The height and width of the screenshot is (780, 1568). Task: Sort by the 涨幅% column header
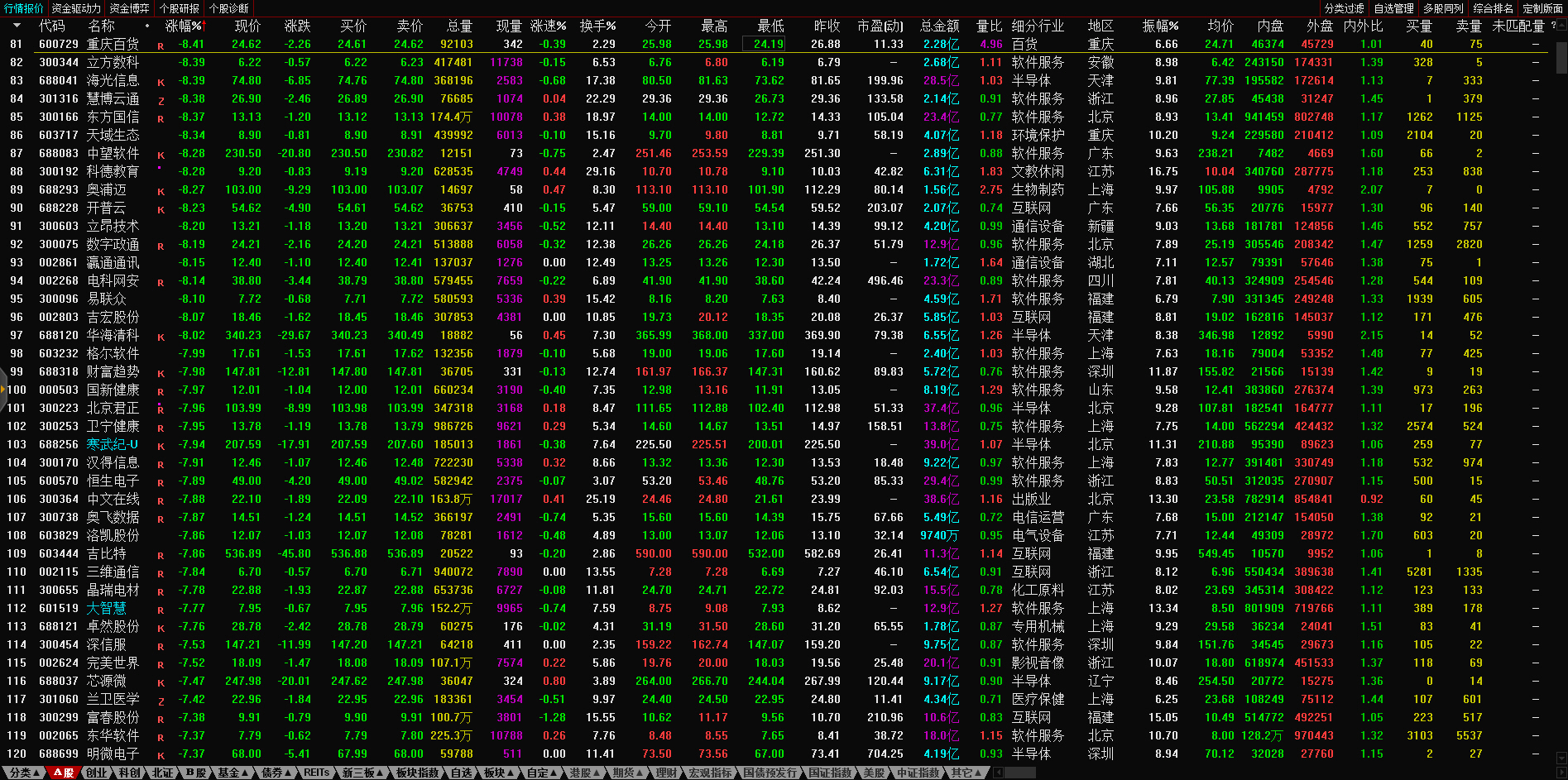point(184,26)
